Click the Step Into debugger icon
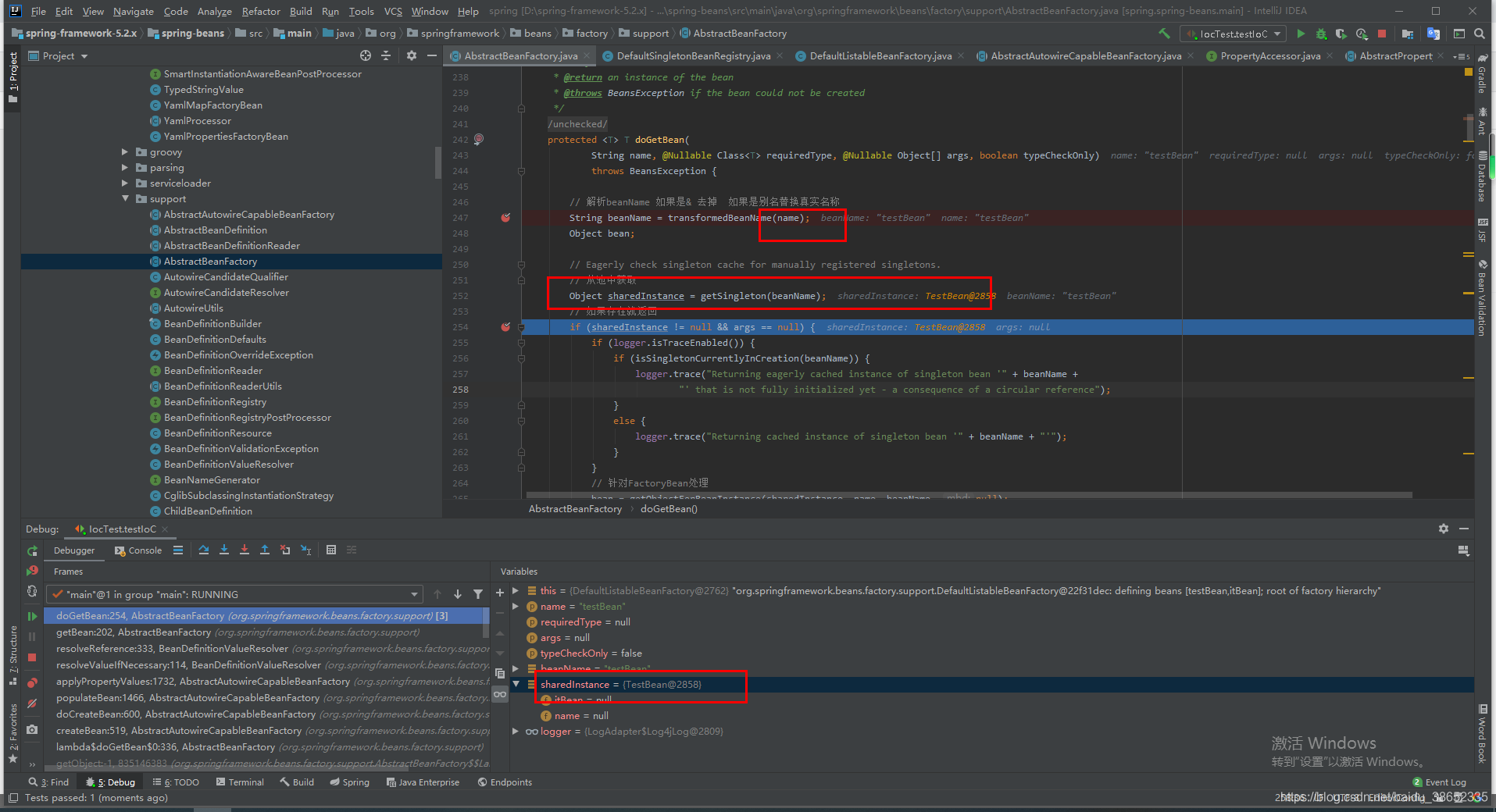1496x812 pixels. click(x=224, y=550)
